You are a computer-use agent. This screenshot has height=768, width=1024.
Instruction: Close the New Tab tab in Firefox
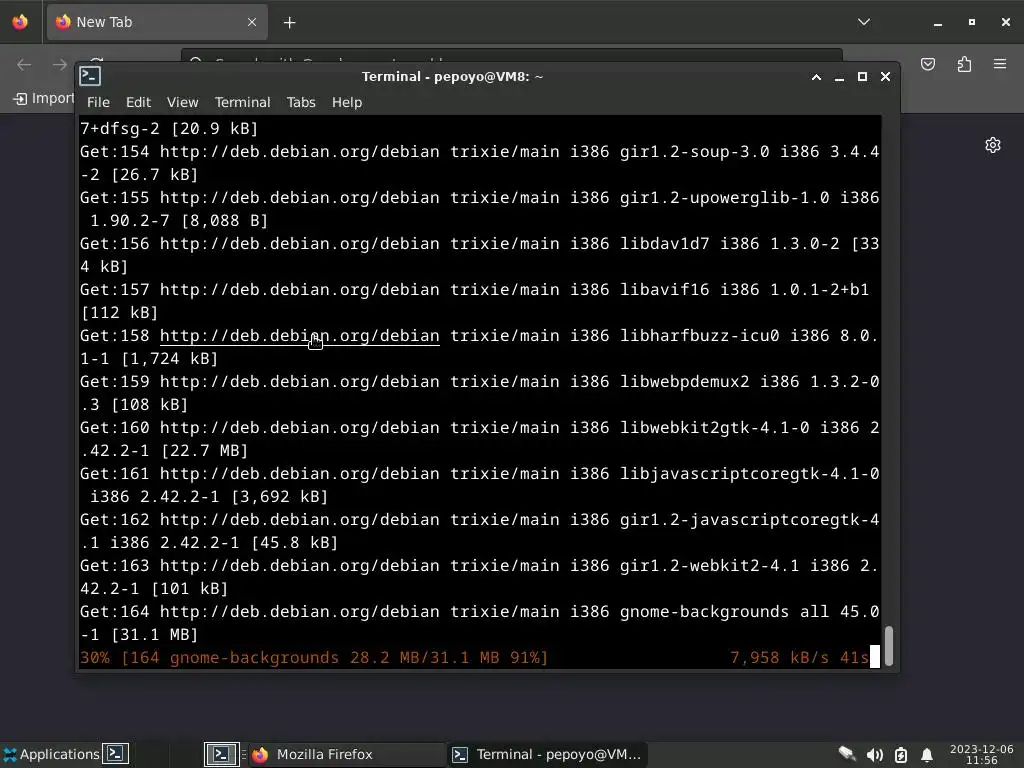[x=252, y=22]
